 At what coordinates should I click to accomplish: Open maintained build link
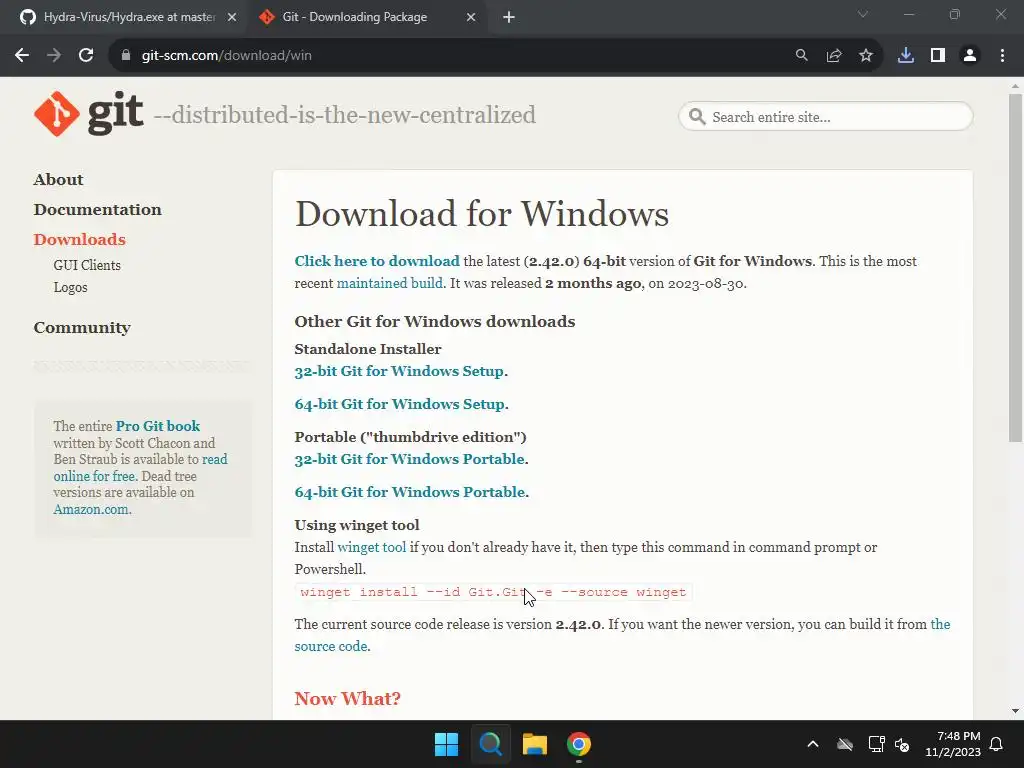click(x=390, y=283)
